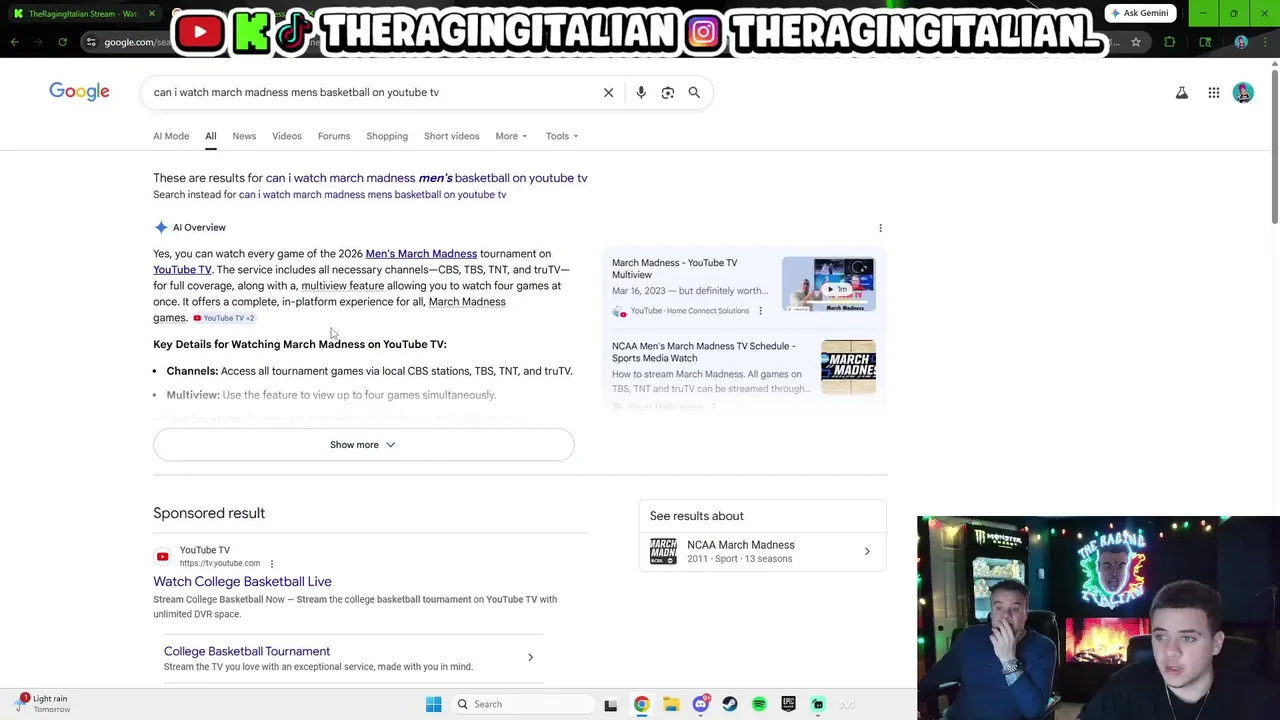Viewport: 1280px width, 720px height.
Task: Open the light rain weather widget
Action: coord(43,704)
